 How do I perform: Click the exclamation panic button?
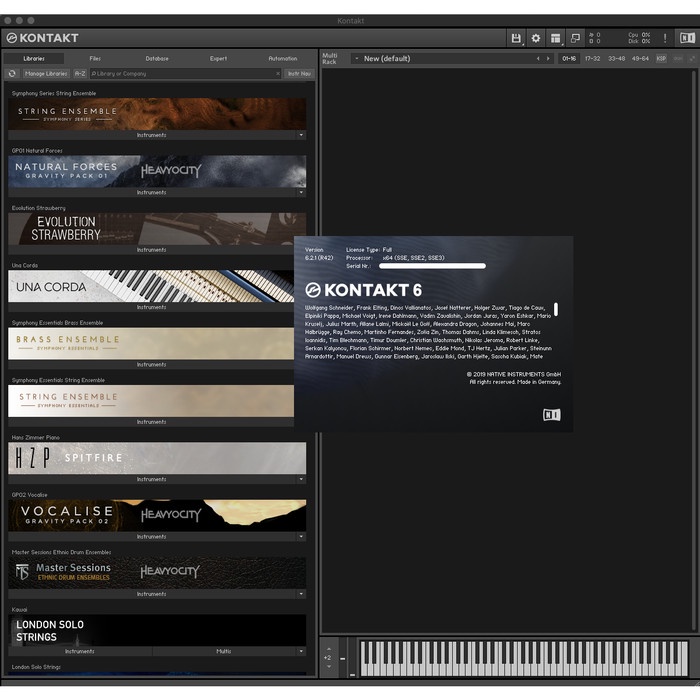(665, 38)
